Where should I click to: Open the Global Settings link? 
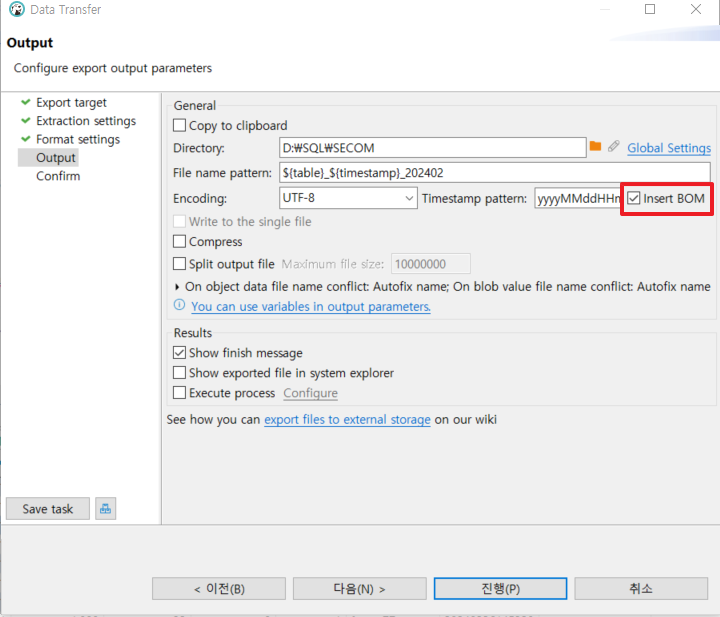(669, 148)
